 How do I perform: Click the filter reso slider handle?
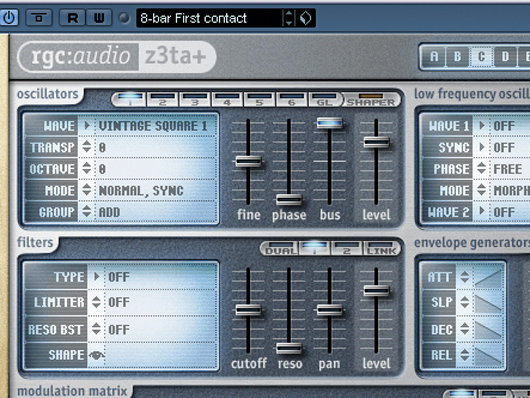[x=289, y=348]
